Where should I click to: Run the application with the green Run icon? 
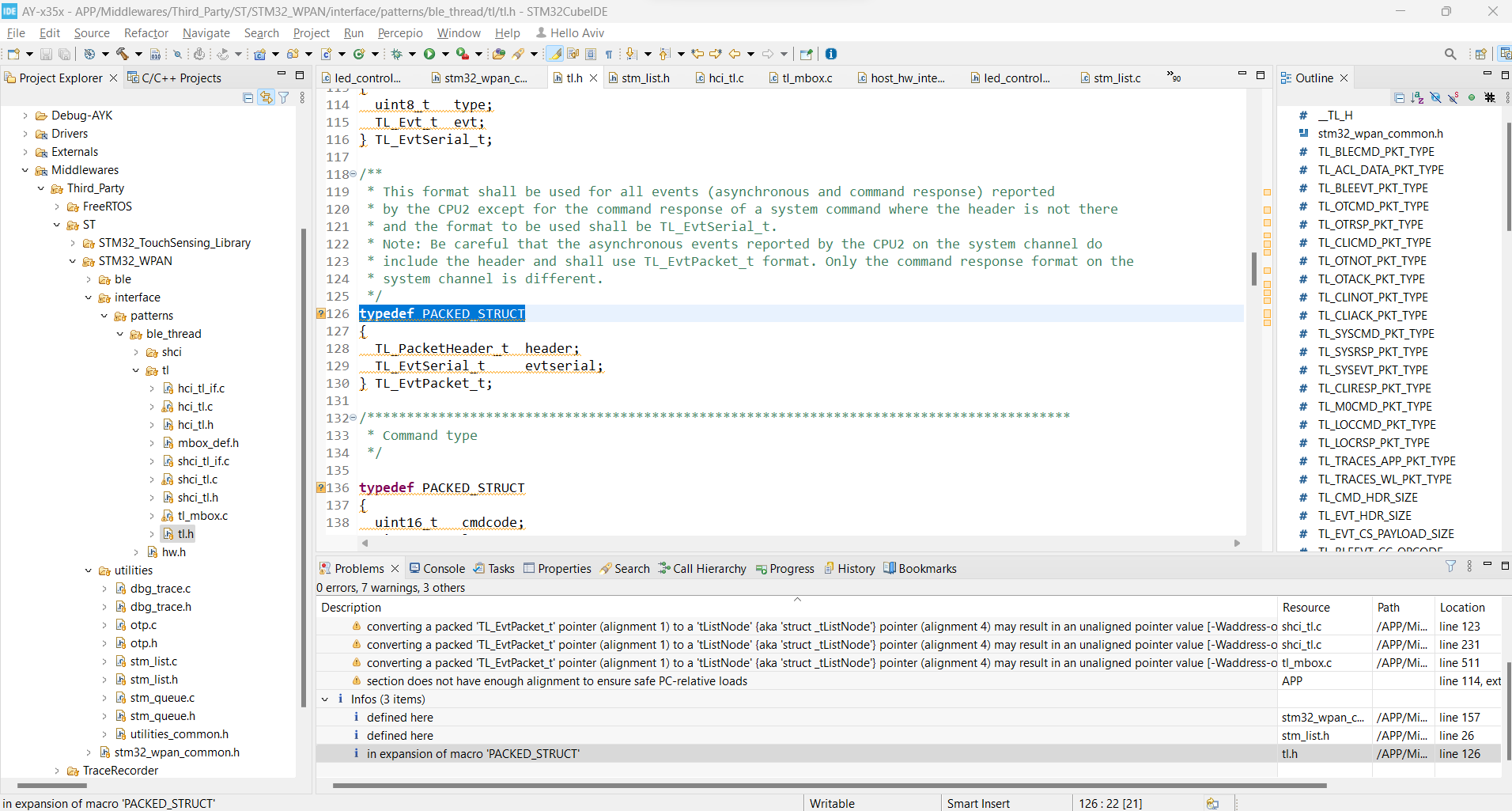(x=429, y=54)
